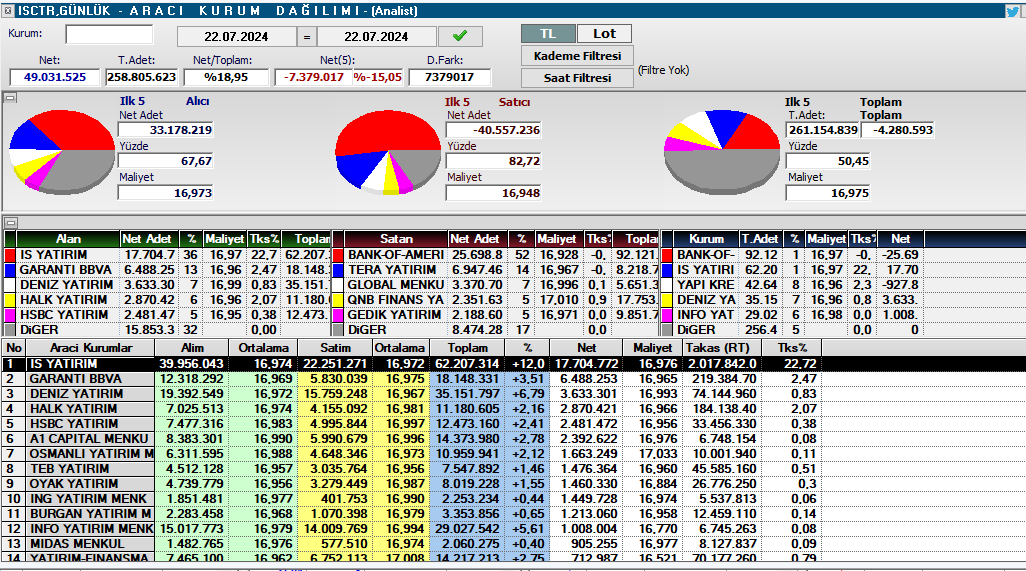Click magenta swatch beside HSBC YATIRIM in Alan
This screenshot has height=571, width=1026.
click(x=10, y=315)
